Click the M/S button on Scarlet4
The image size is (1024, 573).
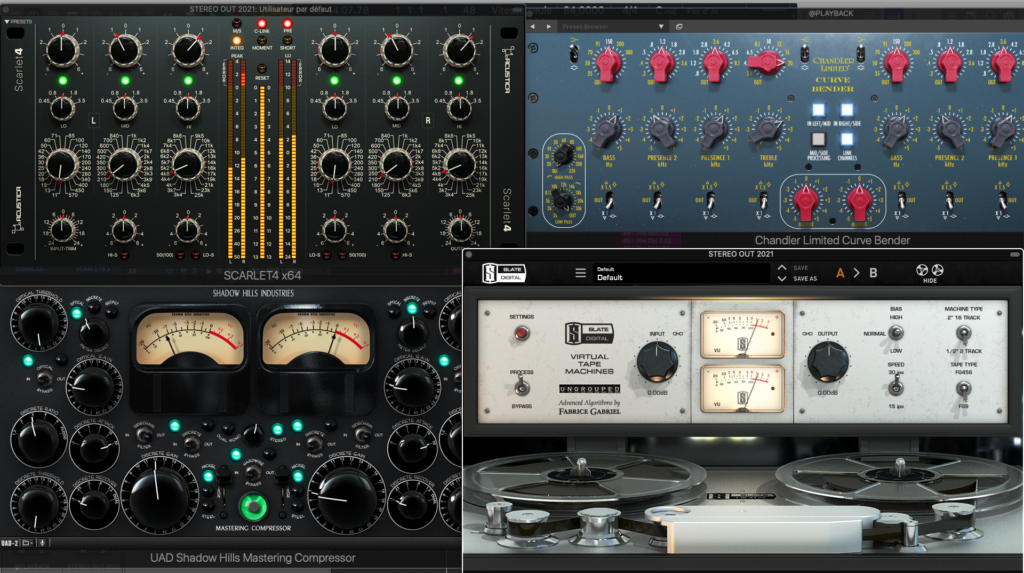click(236, 24)
